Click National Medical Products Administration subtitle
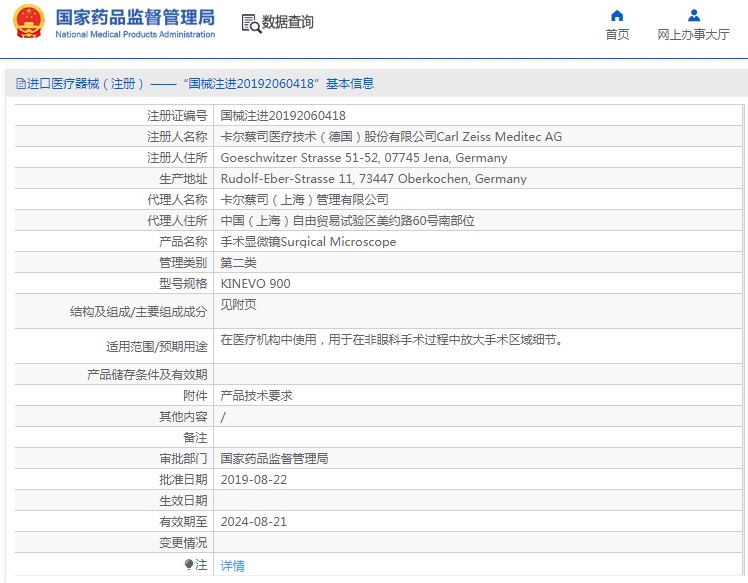Screen dimensions: 748x583 135,34
